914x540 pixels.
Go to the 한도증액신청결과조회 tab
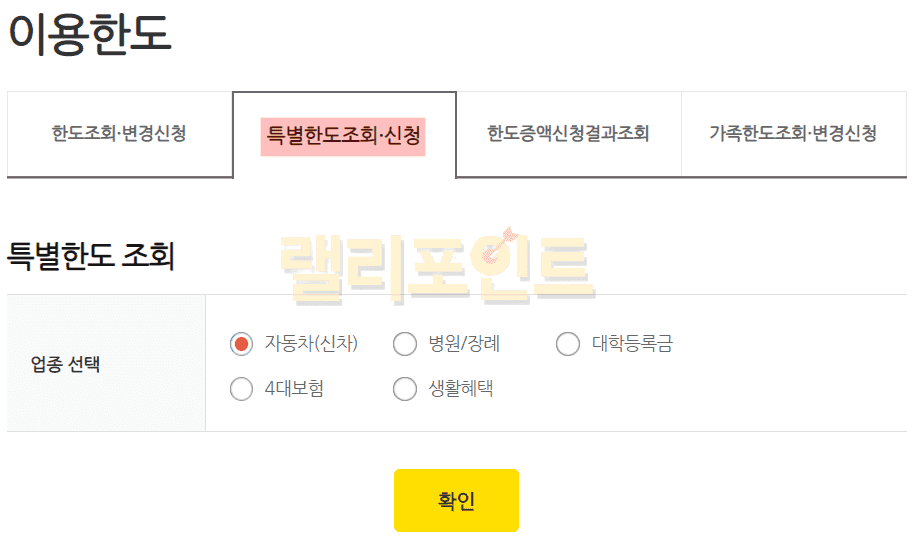point(568,134)
